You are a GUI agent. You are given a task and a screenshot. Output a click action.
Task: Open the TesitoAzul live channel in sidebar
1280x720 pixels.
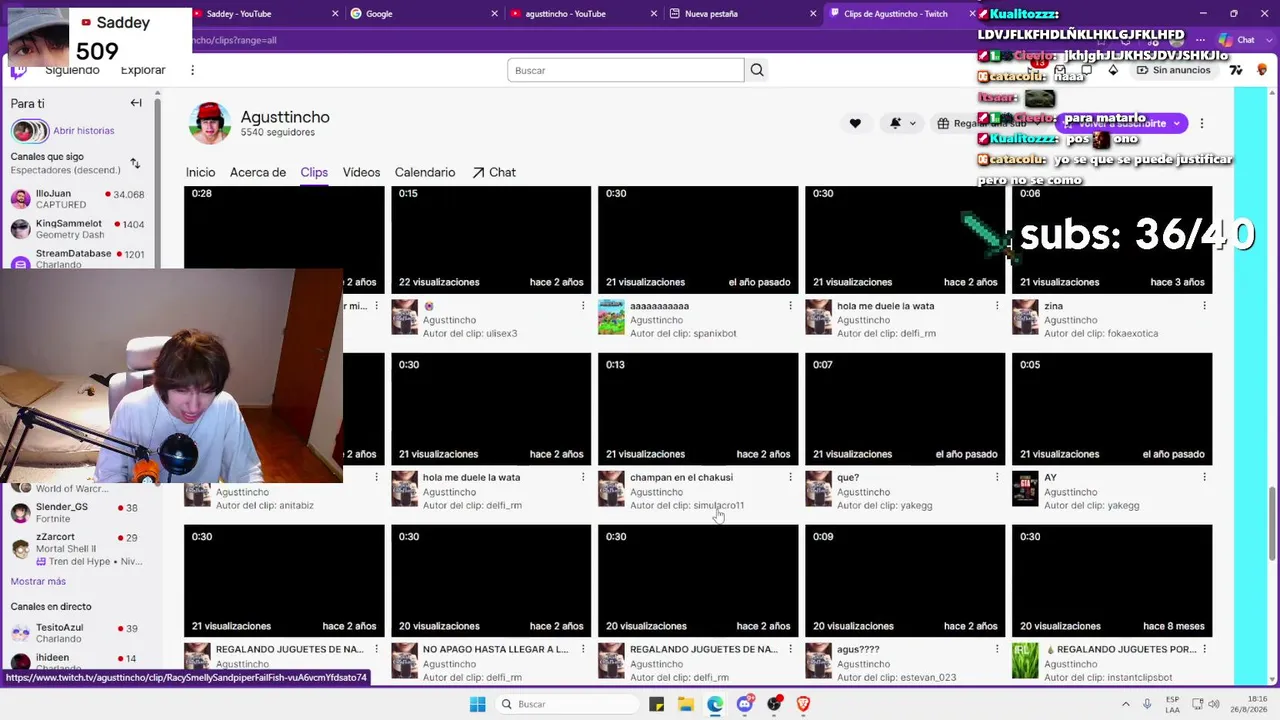pos(80,632)
